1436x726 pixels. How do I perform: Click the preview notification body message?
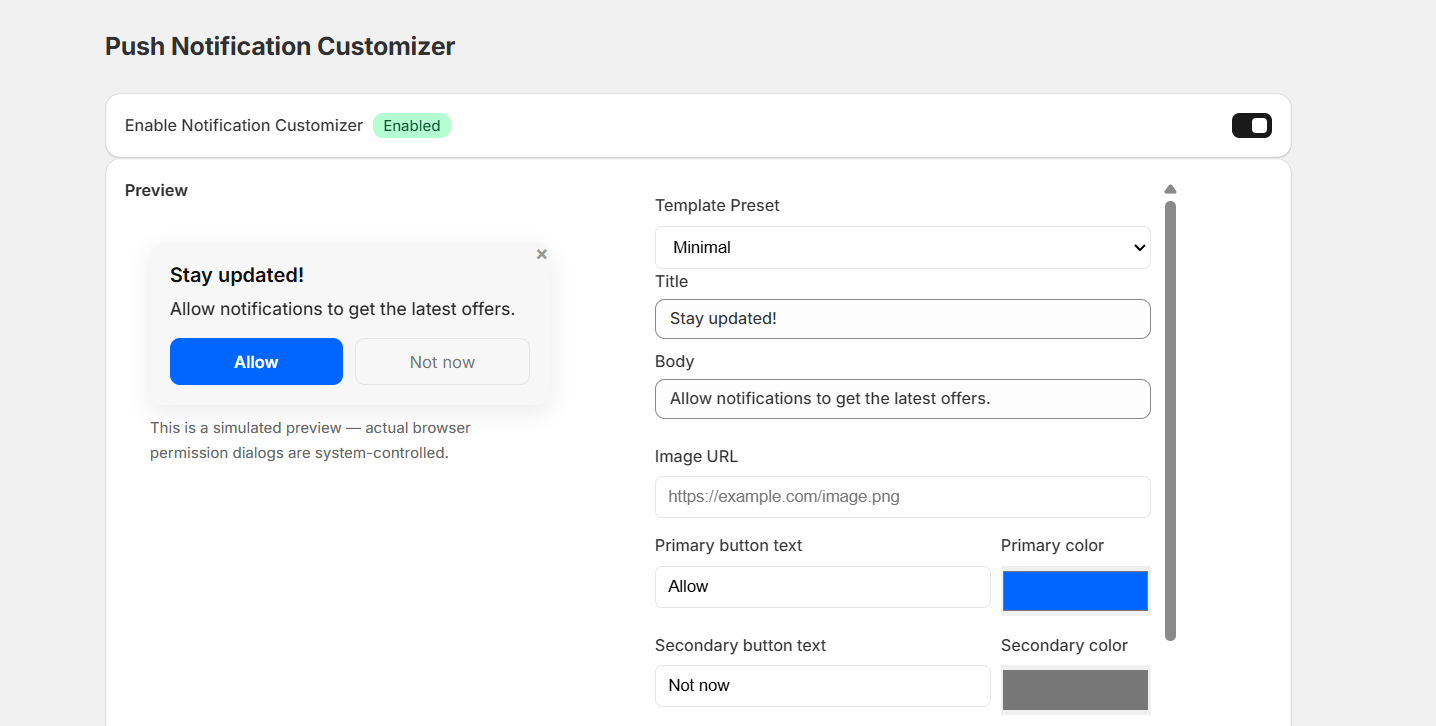click(x=342, y=309)
